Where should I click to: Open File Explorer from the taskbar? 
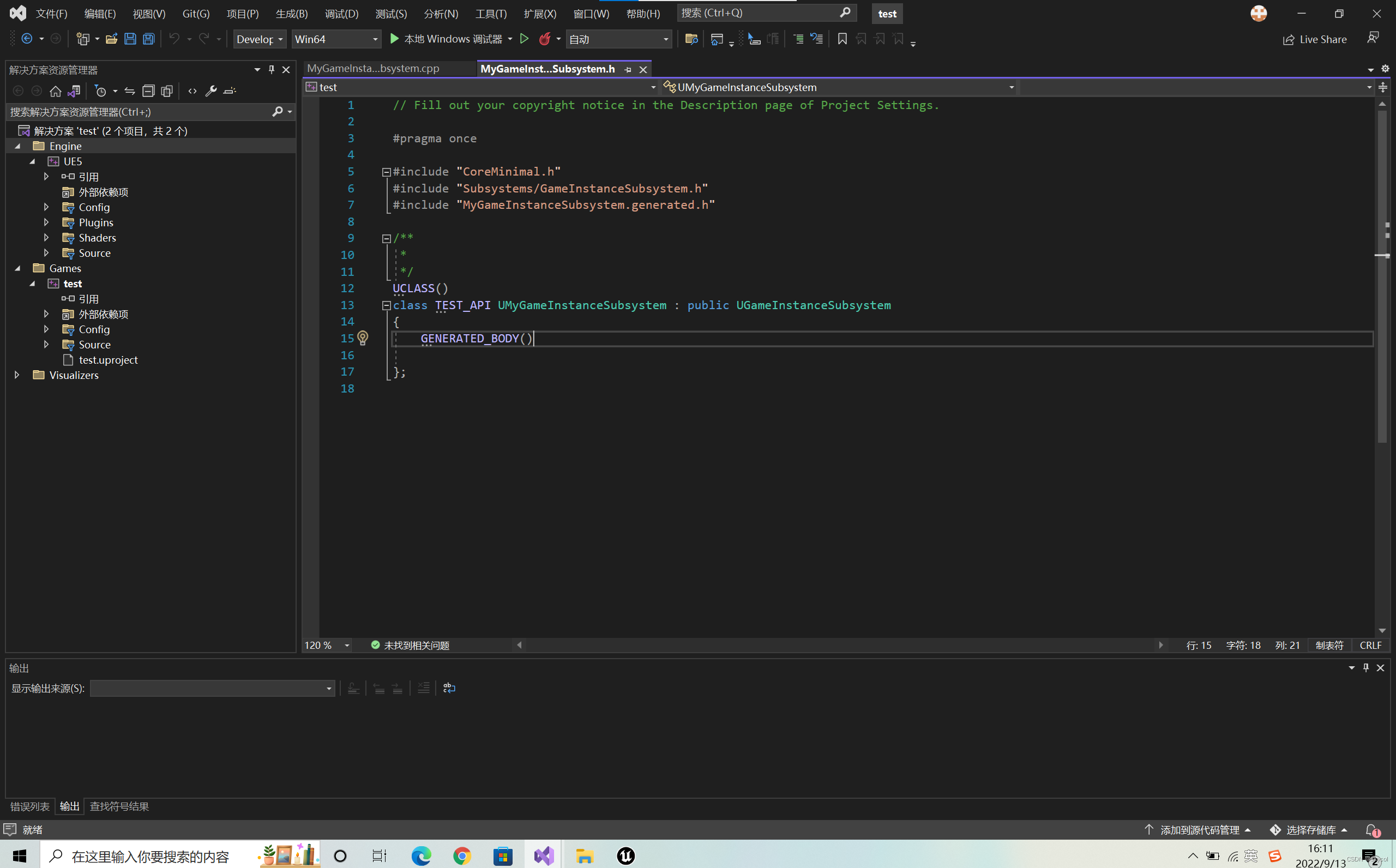(x=585, y=856)
